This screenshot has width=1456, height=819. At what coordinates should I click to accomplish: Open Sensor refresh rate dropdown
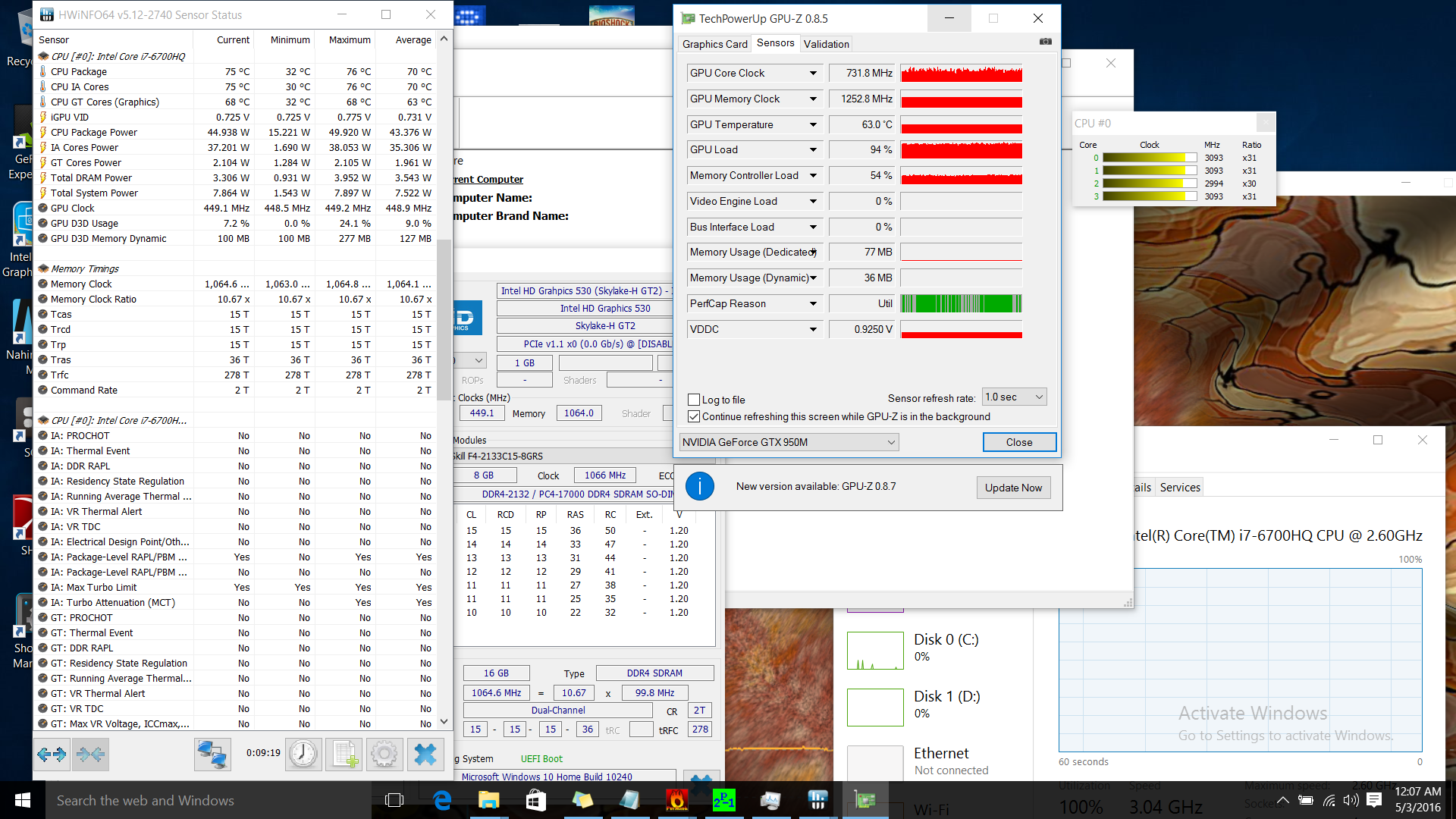(x=1015, y=397)
